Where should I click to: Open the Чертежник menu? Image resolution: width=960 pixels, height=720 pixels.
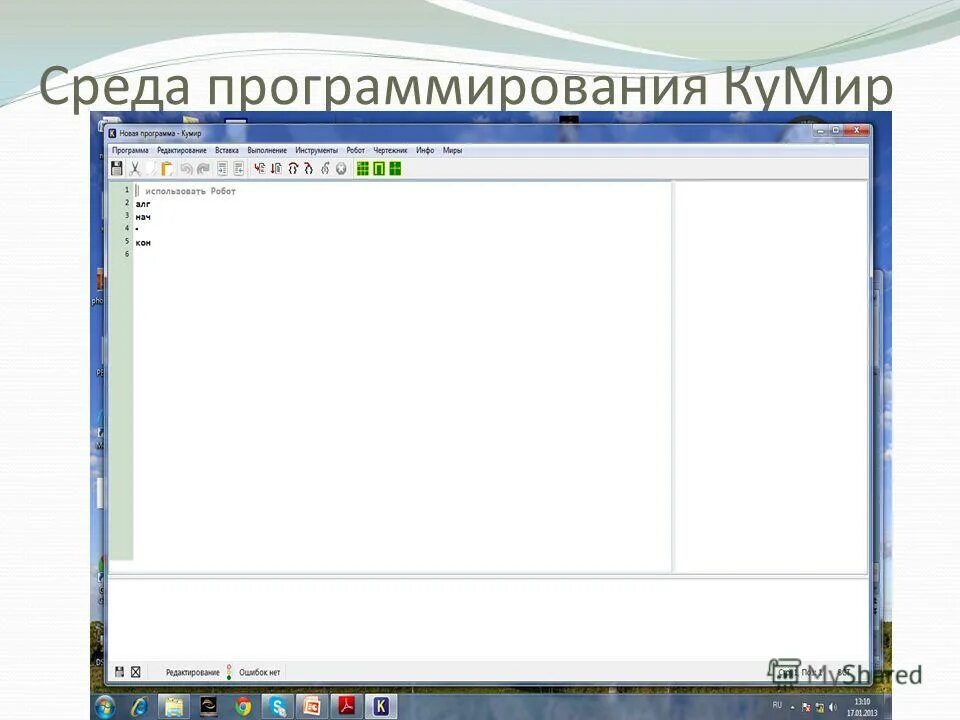tap(390, 150)
